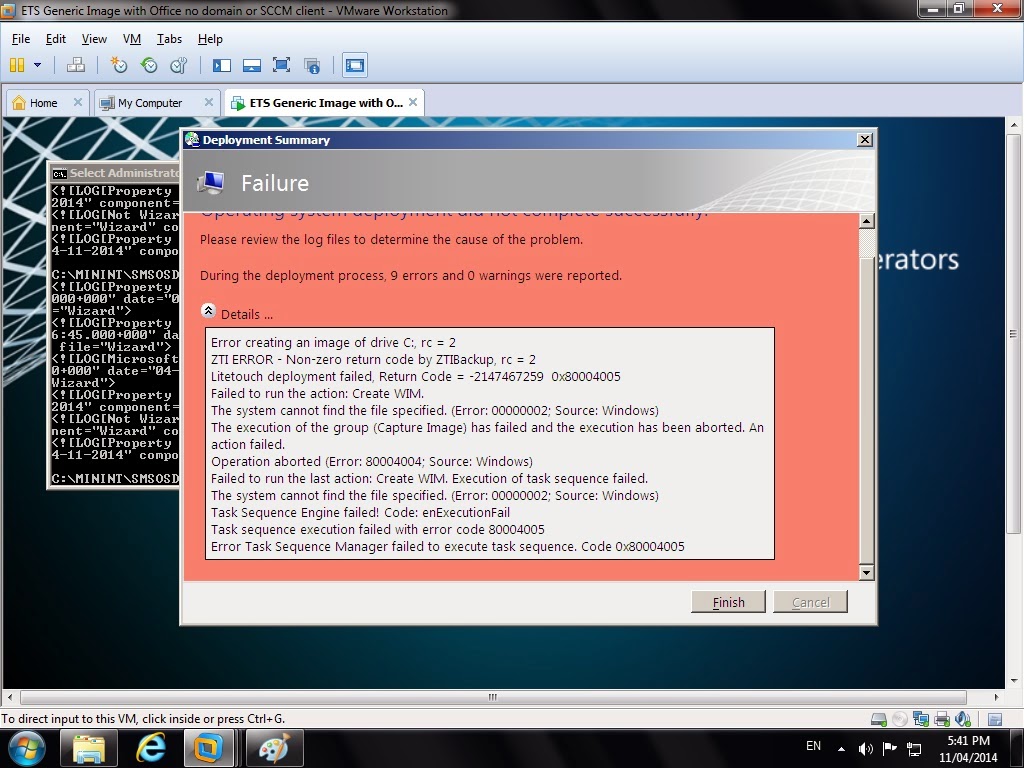Click the dialog scrollbar up arrow

point(867,221)
